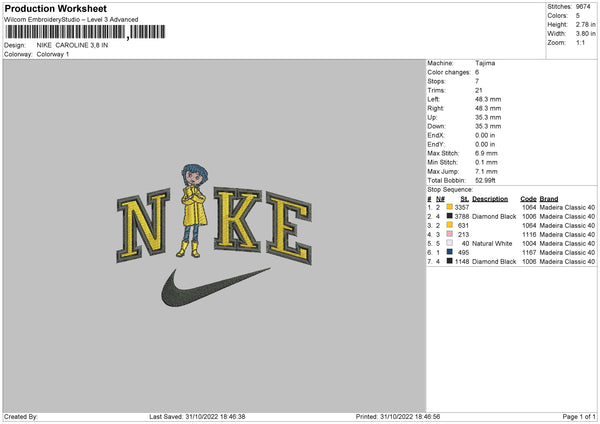Click the 'N#' column header
The height and width of the screenshot is (424, 600).
tap(440, 199)
